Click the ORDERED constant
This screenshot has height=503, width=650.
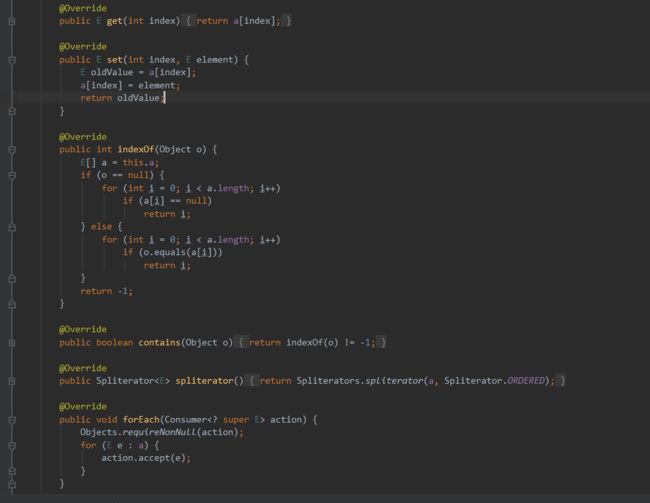click(526, 381)
